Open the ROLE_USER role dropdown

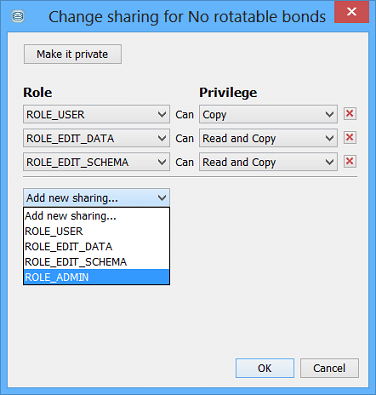pyautogui.click(x=96, y=114)
